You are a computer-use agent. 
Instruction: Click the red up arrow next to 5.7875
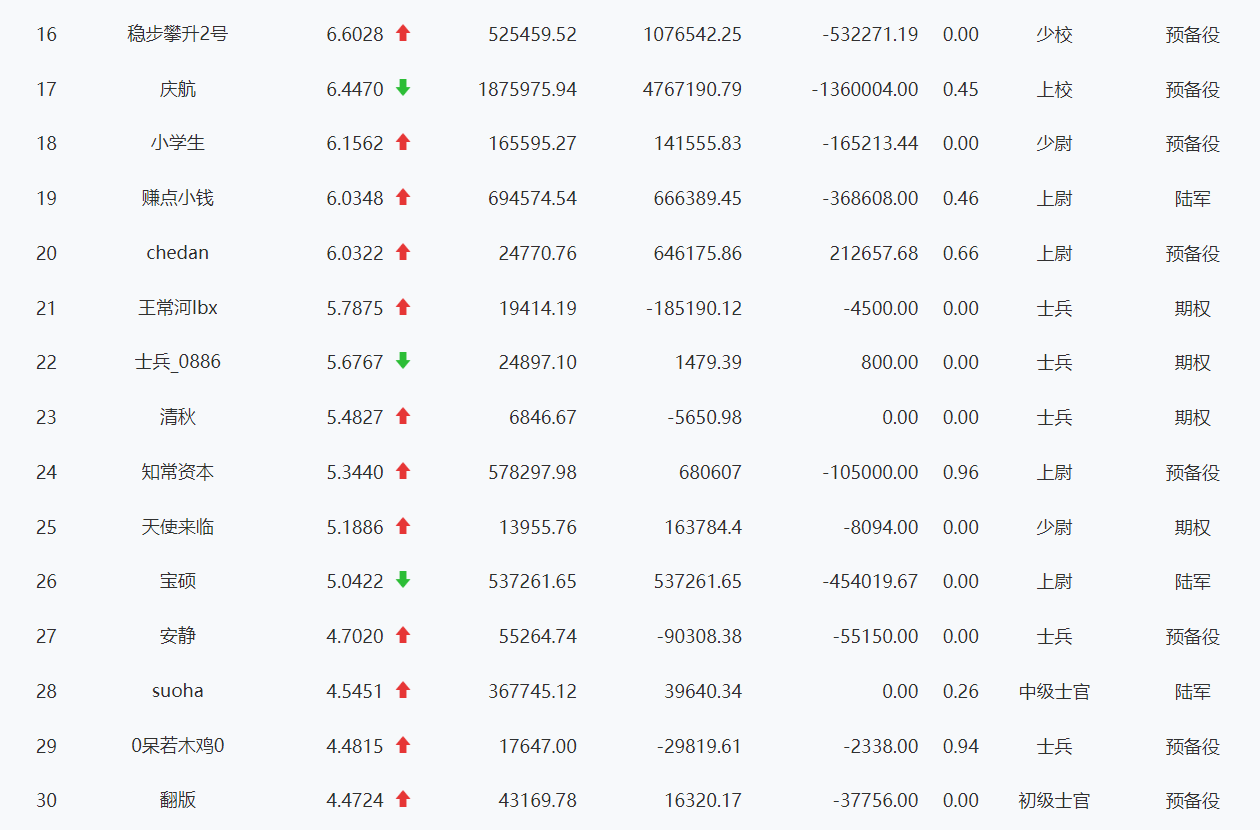pyautogui.click(x=403, y=307)
